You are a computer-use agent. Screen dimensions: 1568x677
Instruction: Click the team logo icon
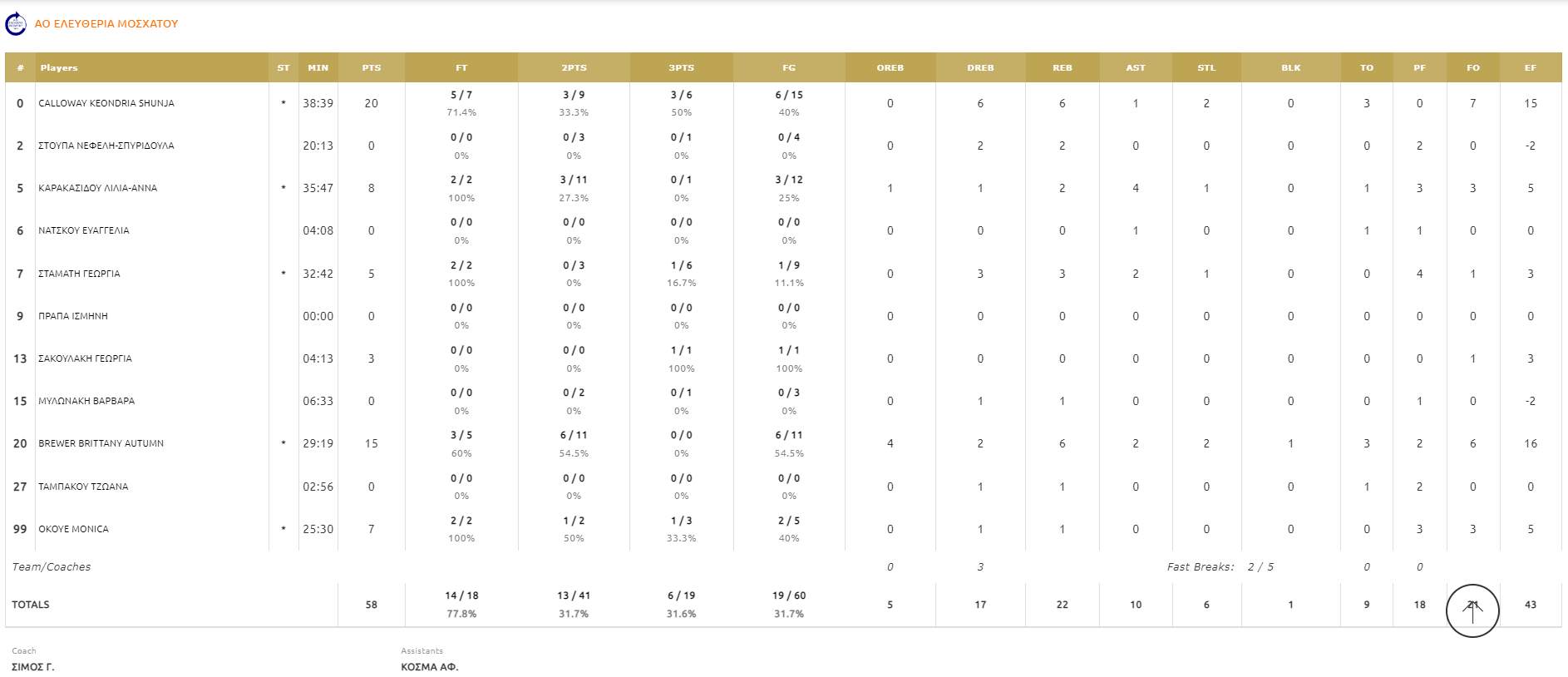coord(16,24)
